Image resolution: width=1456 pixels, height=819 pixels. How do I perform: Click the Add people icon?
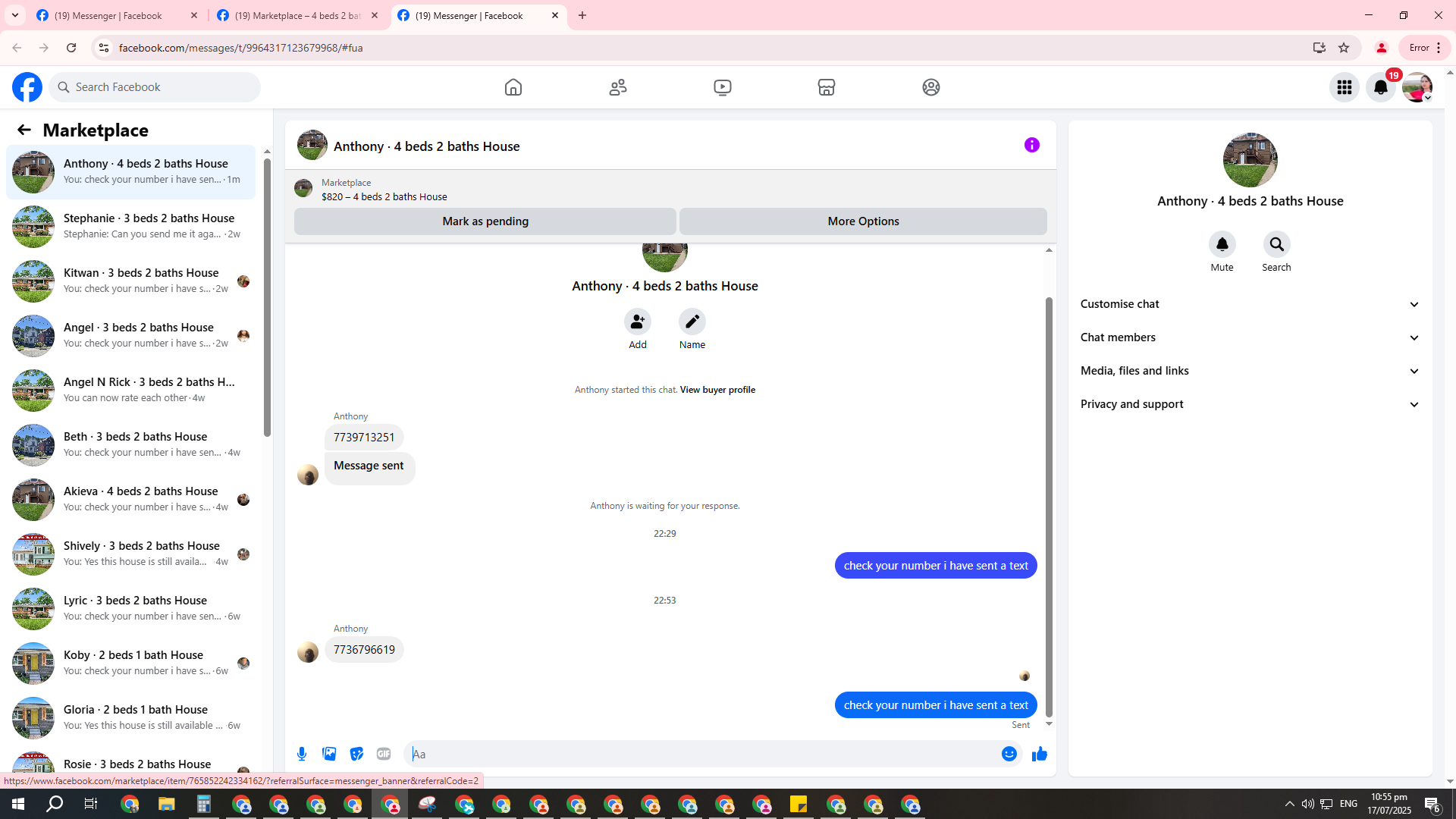click(x=638, y=322)
